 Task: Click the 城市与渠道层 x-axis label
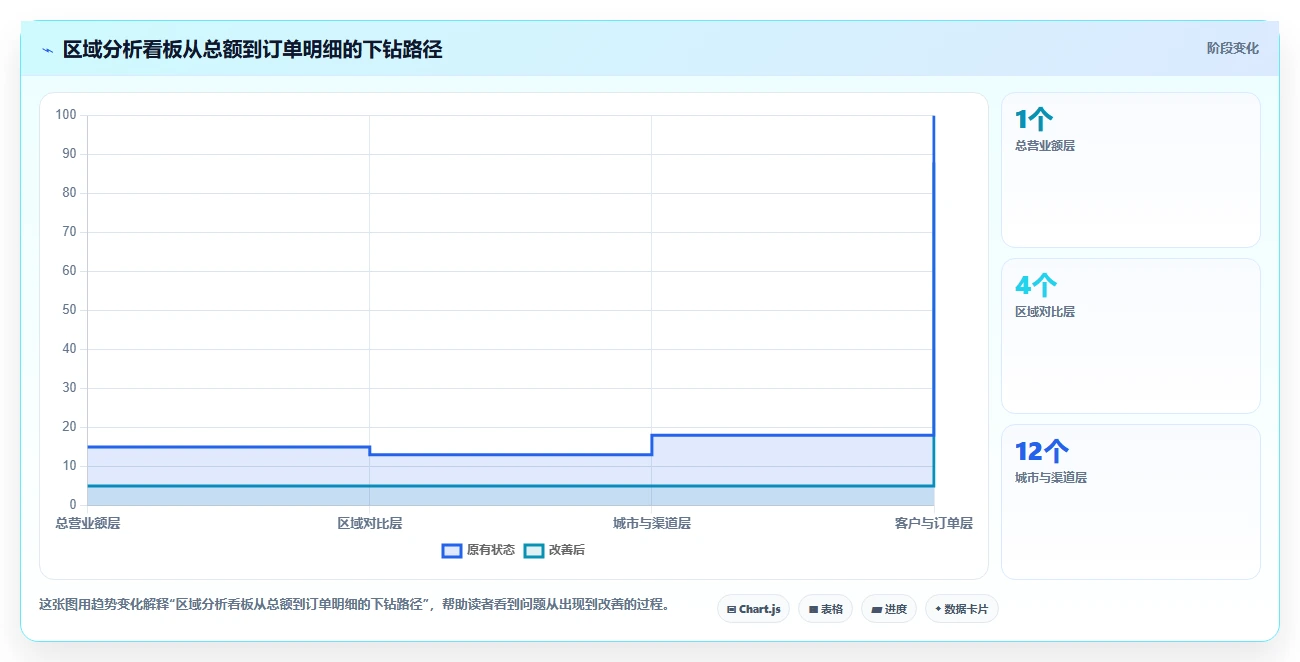652,523
